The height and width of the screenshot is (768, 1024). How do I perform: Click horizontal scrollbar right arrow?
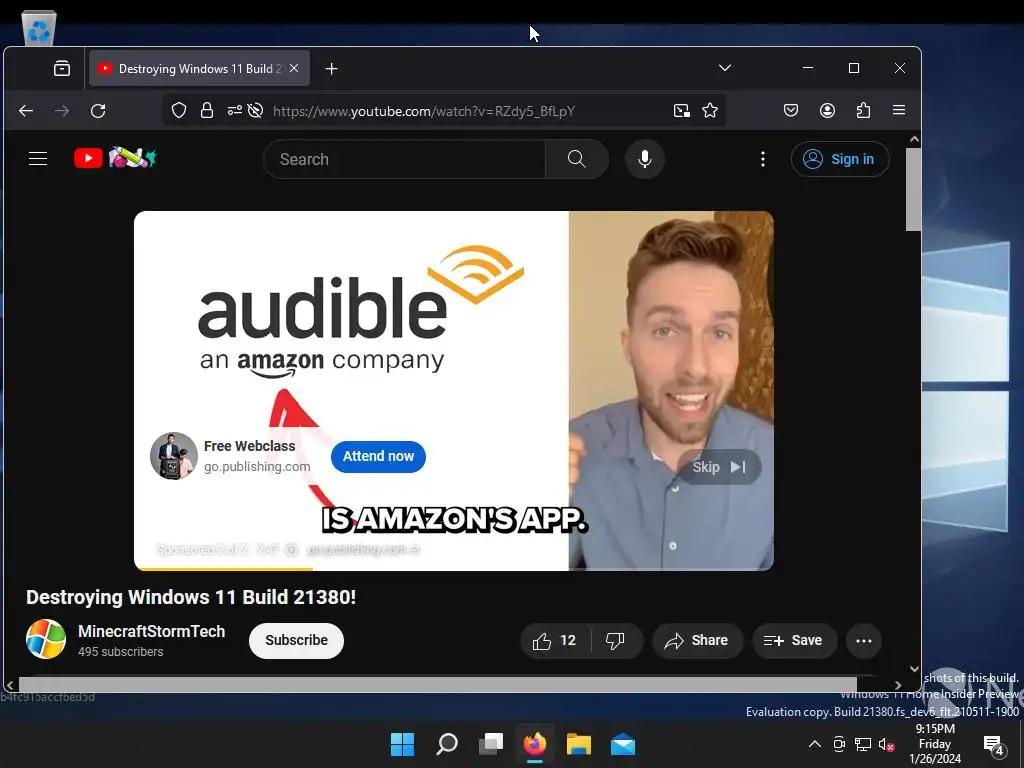[899, 685]
